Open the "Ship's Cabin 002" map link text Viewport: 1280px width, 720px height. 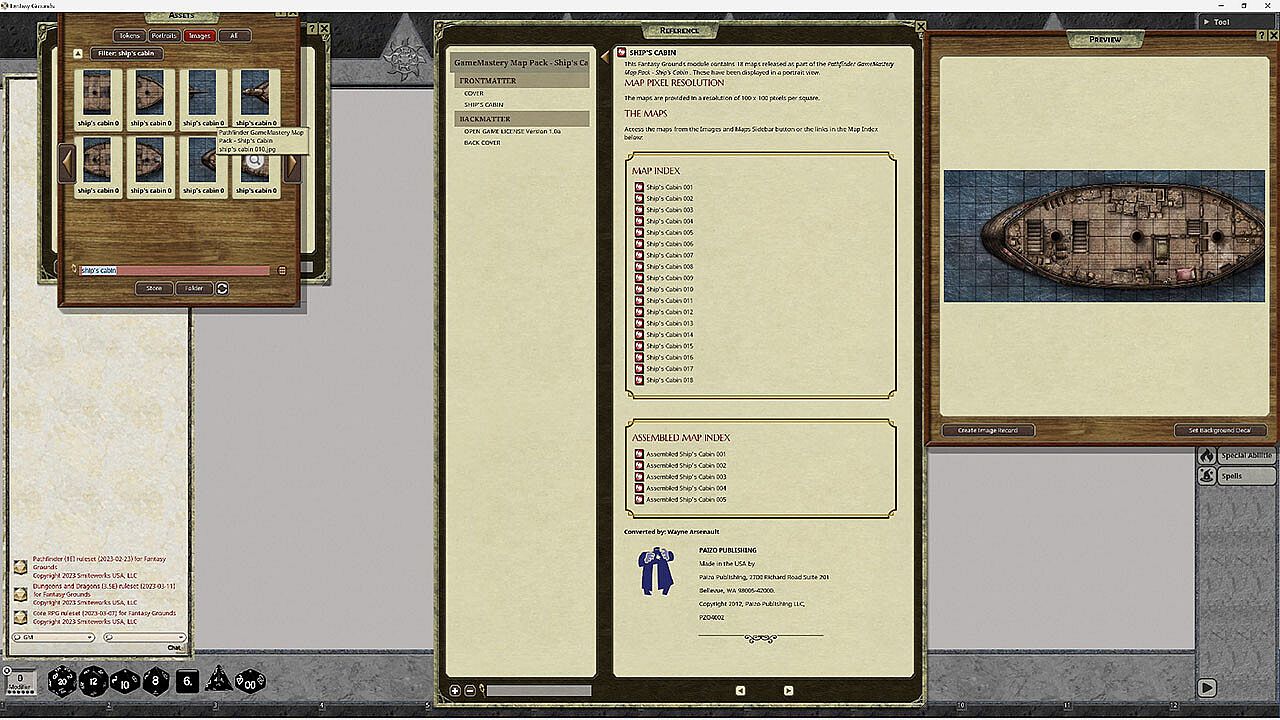670,199
